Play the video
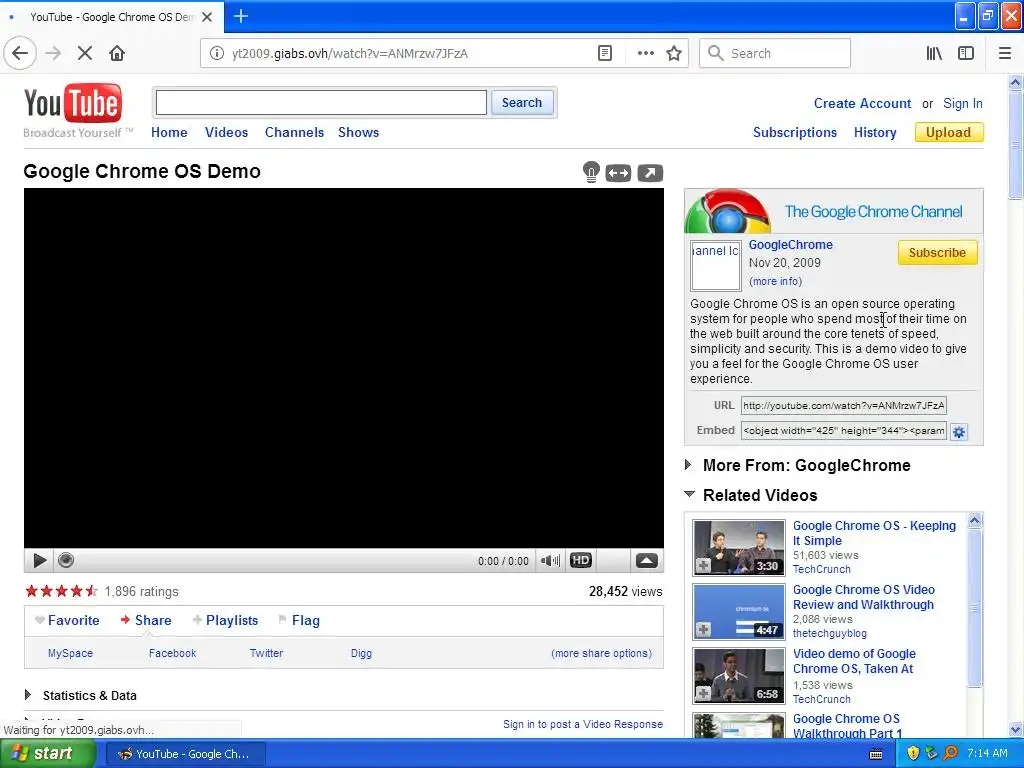1024x768 pixels. [39, 560]
